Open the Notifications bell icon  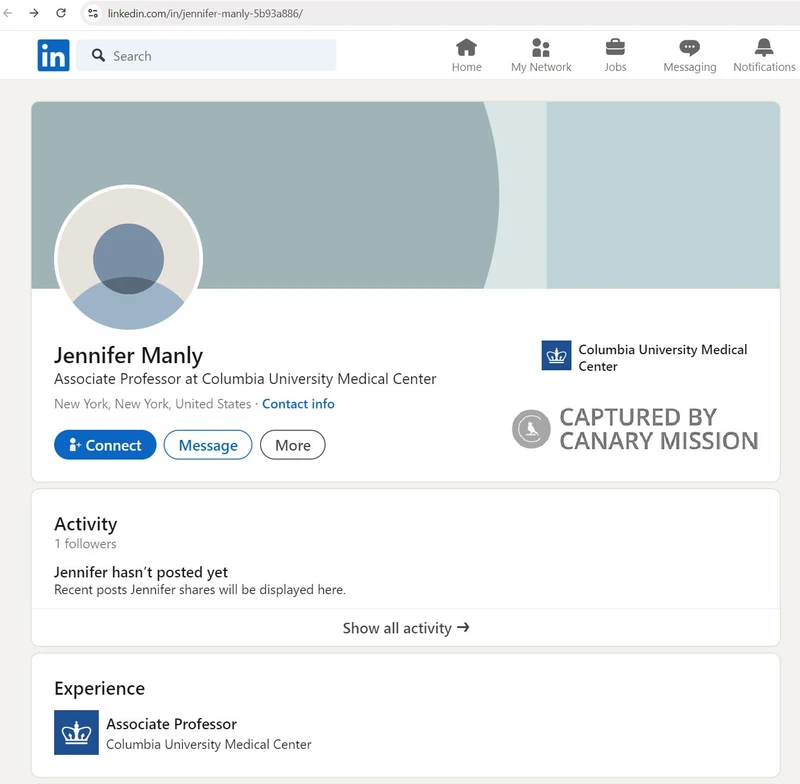(764, 47)
